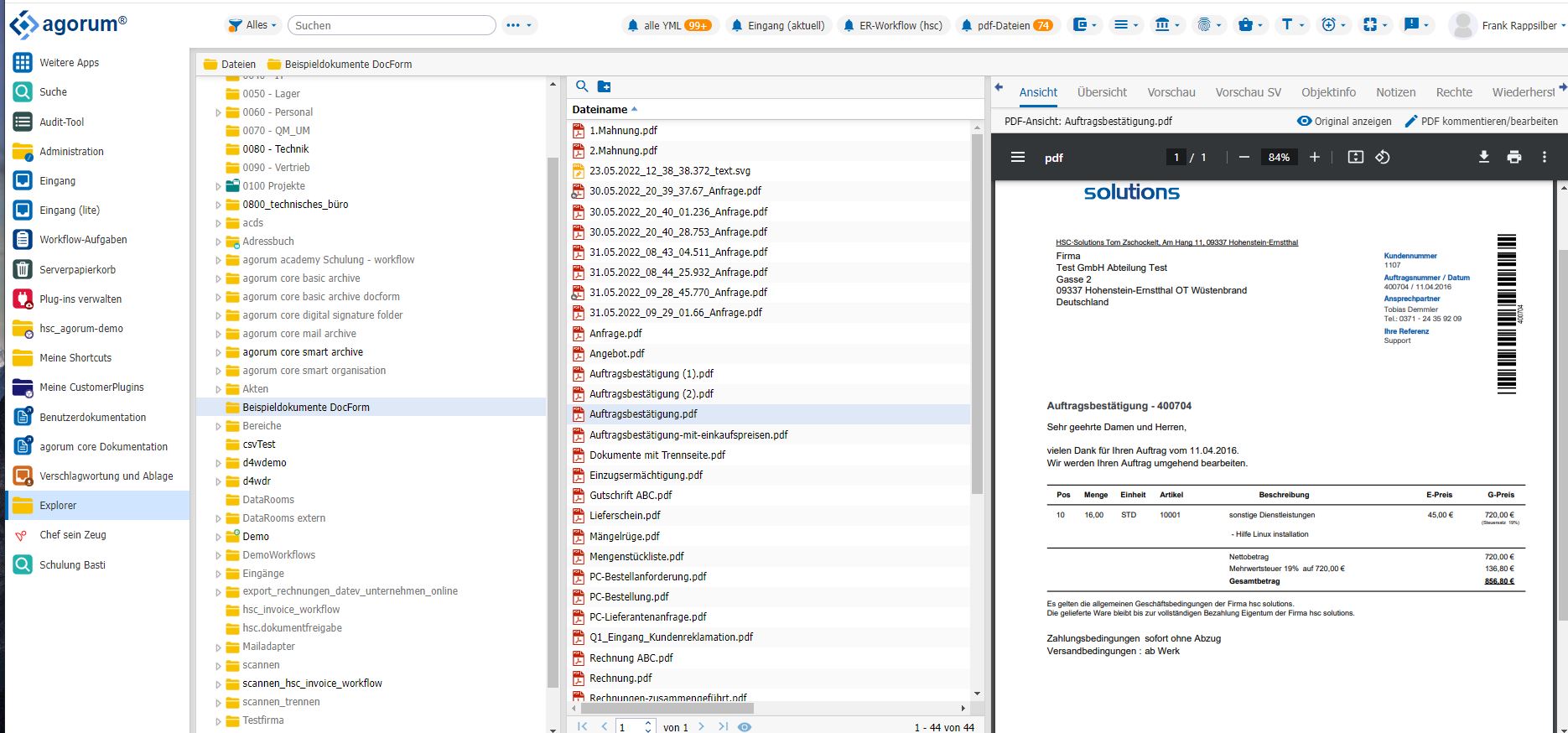The image size is (1568, 733).
Task: Expand the 0100 Projekte folder
Action: pyautogui.click(x=218, y=186)
